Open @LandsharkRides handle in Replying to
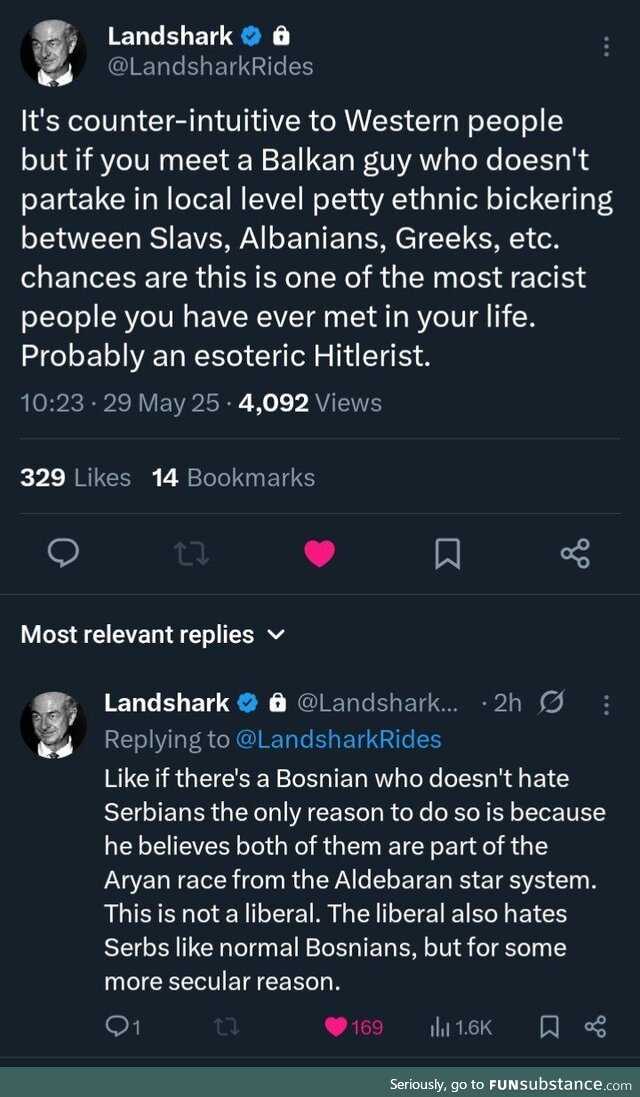Viewport: 640px width, 1097px height. [x=337, y=739]
